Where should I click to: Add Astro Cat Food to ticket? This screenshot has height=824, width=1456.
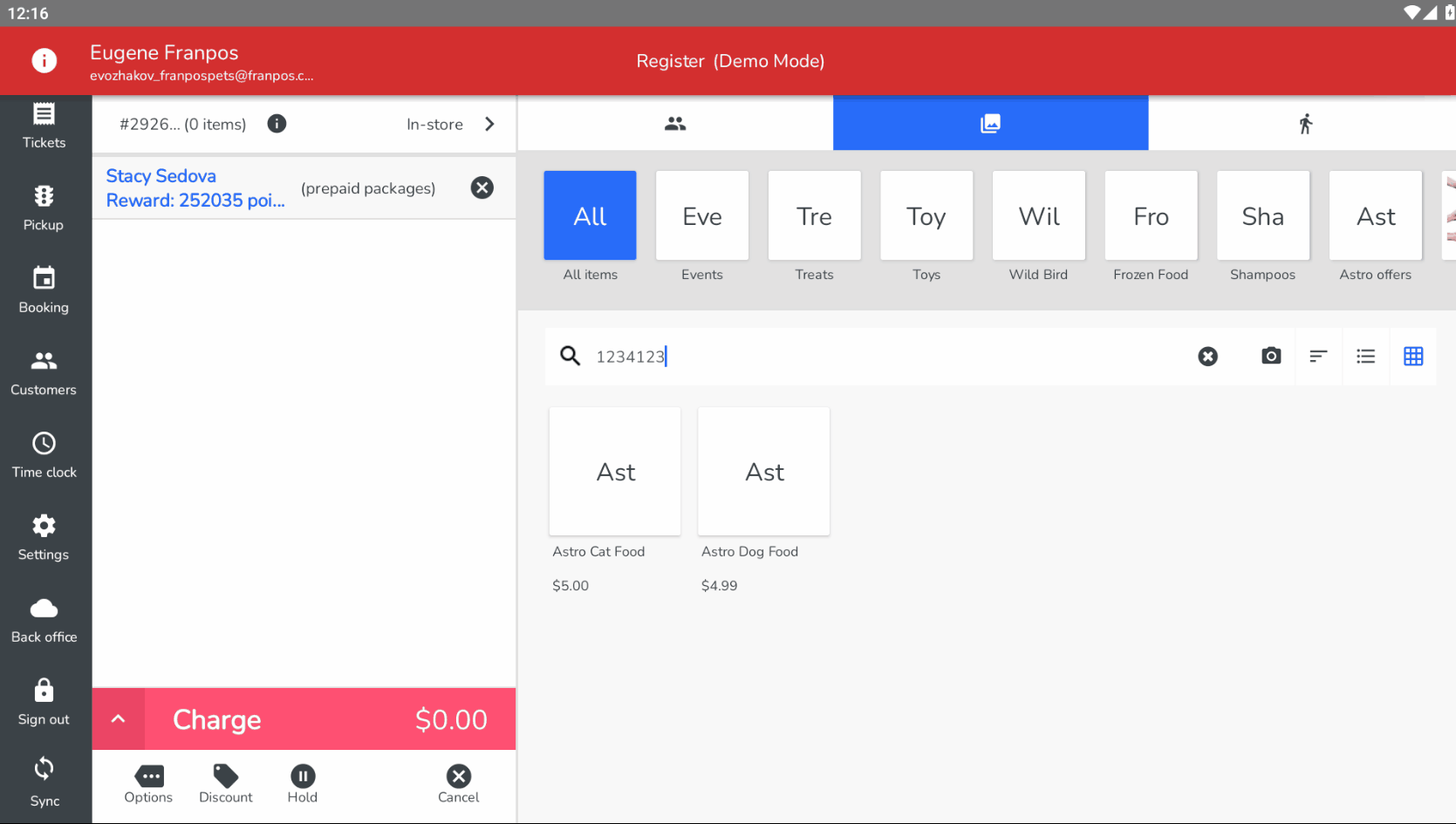coord(615,472)
